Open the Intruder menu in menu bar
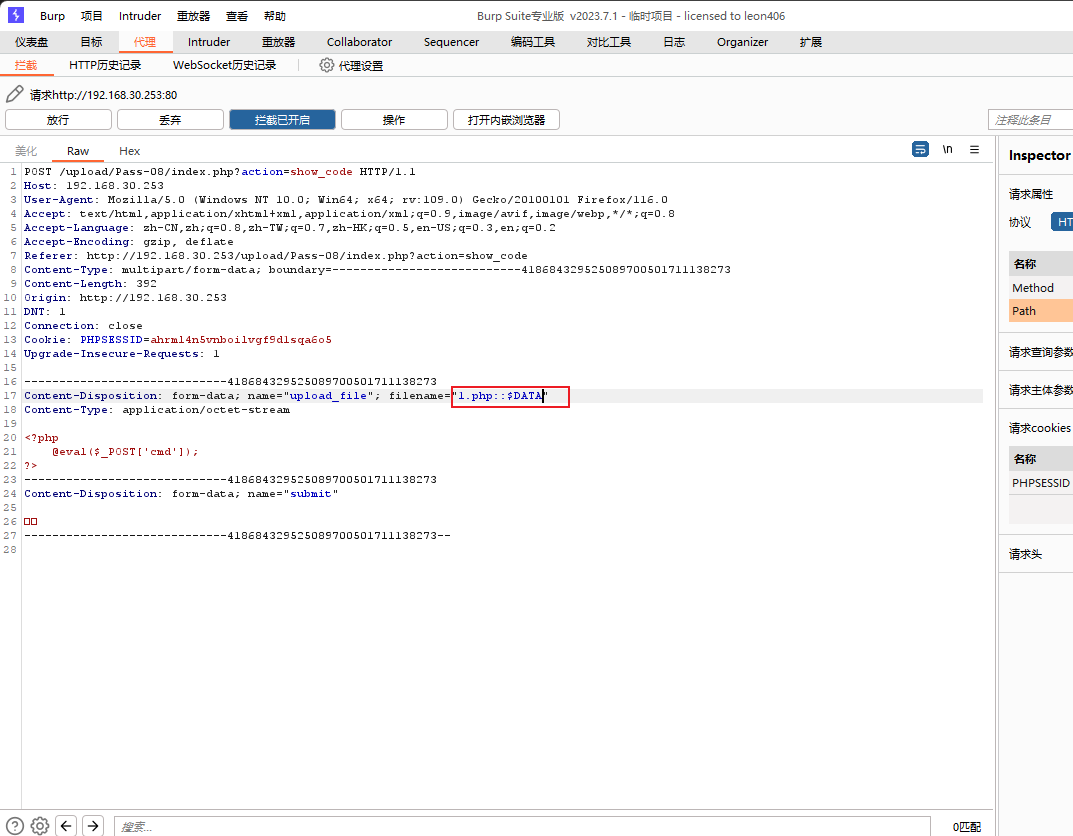The width and height of the screenshot is (1073, 836). (140, 16)
